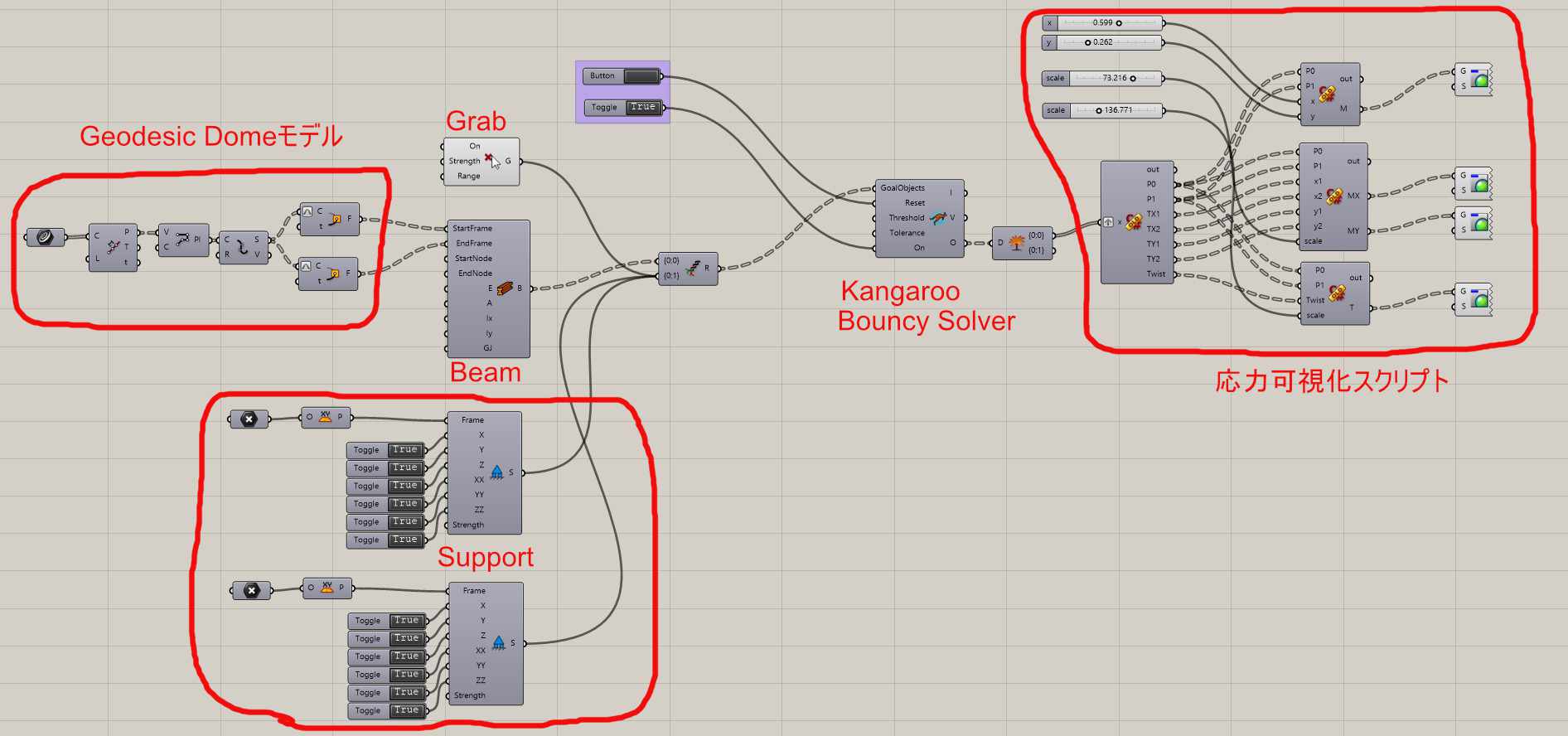The width and height of the screenshot is (1568, 736).
Task: Flip the third Toggle wired to lower Support
Action: [407, 656]
